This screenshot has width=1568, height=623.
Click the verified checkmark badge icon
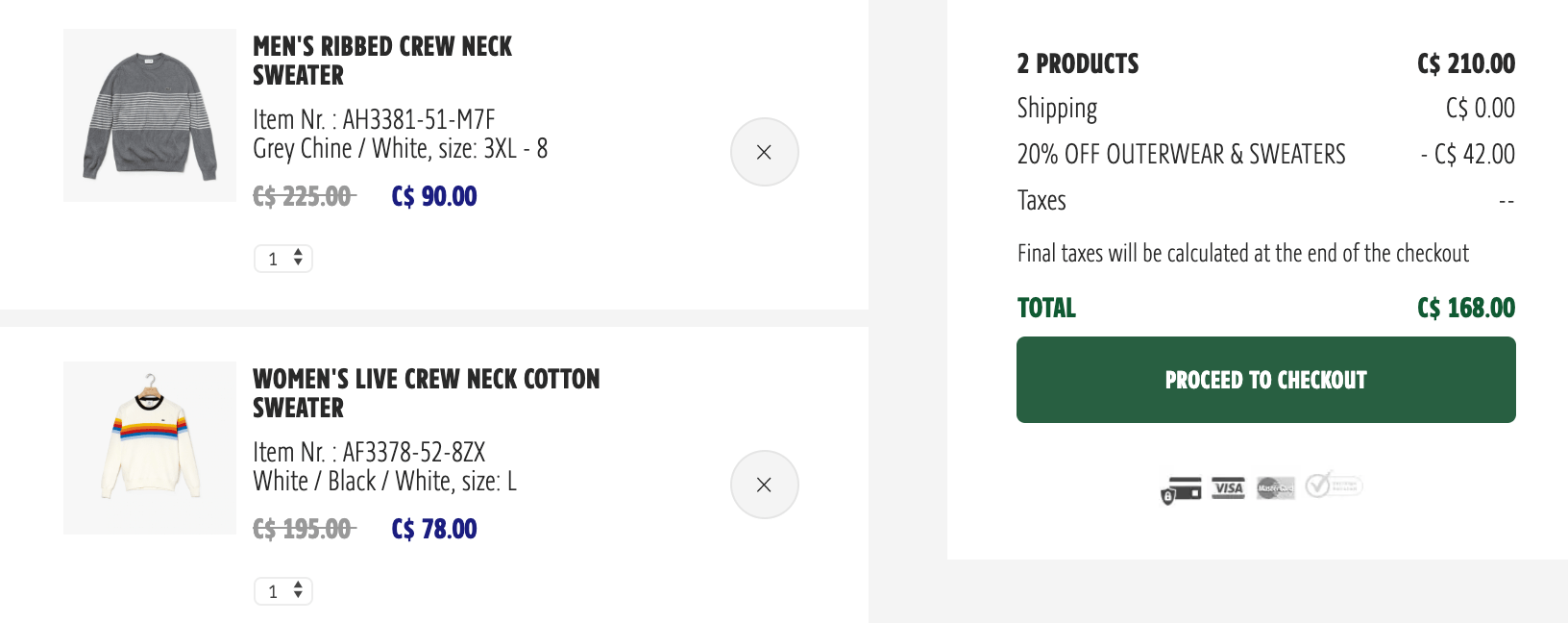(x=1334, y=484)
